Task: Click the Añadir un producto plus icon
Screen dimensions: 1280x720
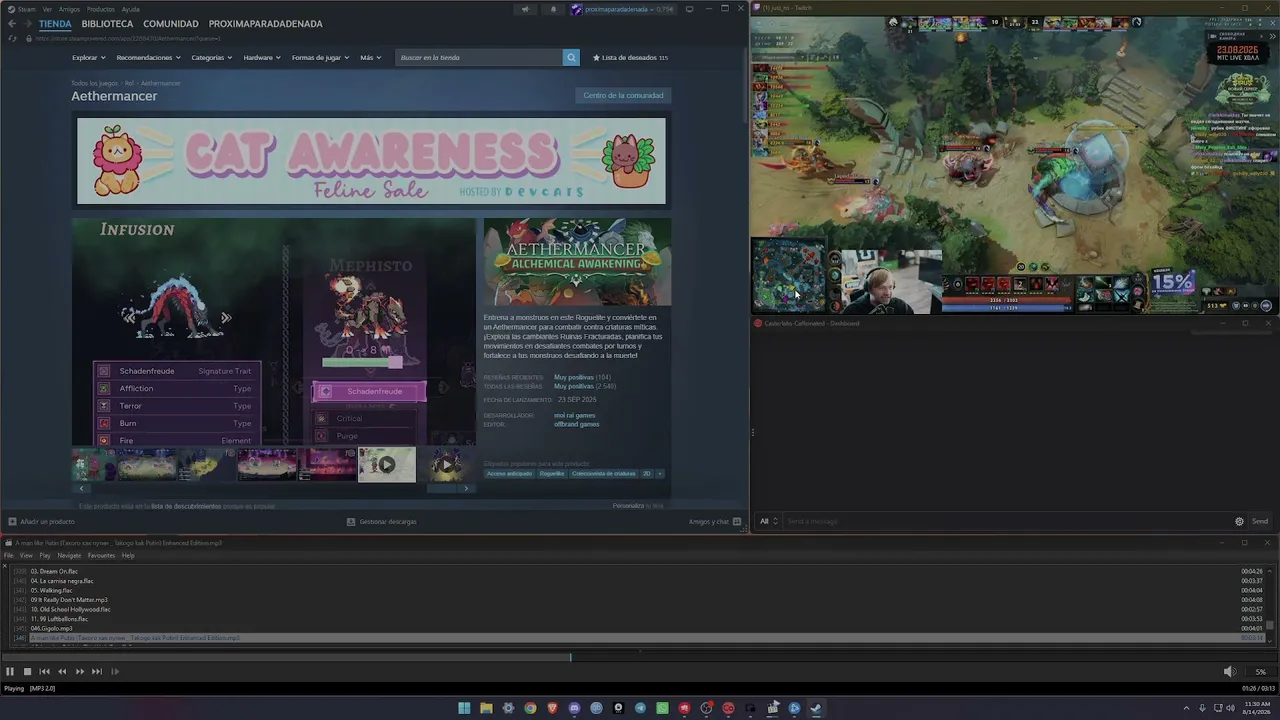Action: click(12, 521)
